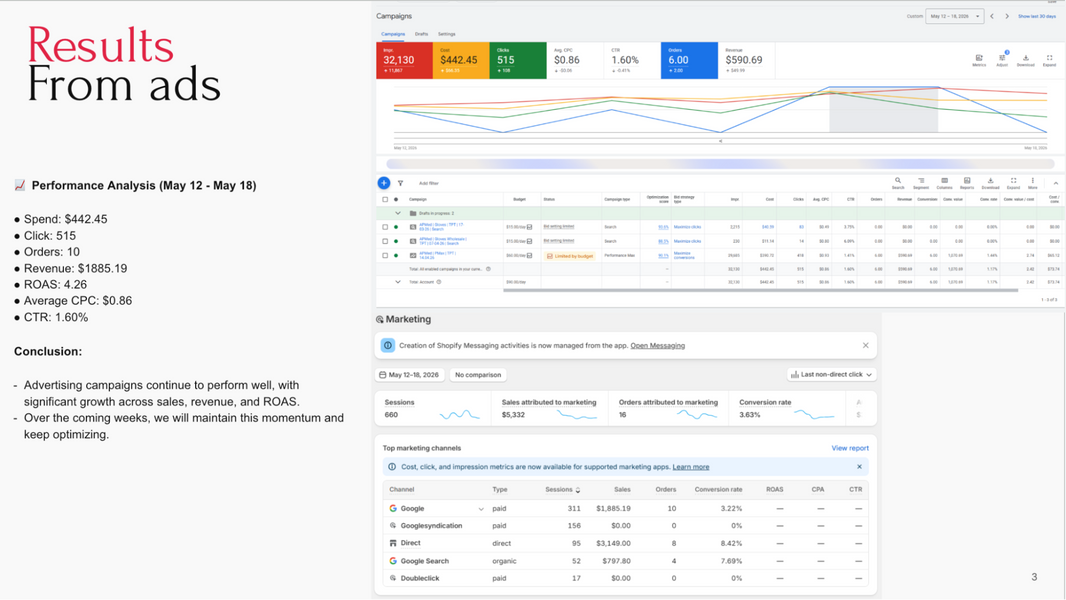Open the Last non-direct click dropdown
This screenshot has width=1066, height=600.
click(x=831, y=374)
